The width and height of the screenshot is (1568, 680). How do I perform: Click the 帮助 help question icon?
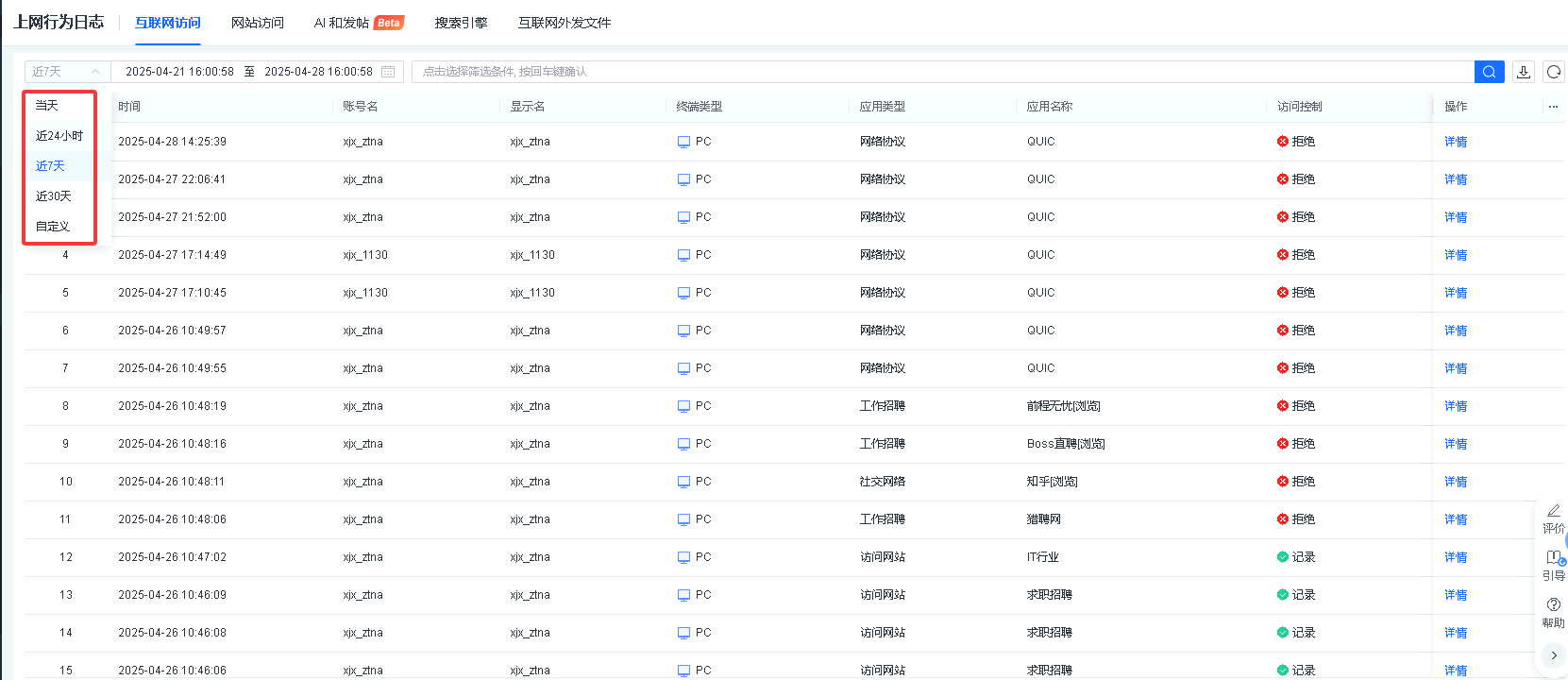tap(1553, 605)
